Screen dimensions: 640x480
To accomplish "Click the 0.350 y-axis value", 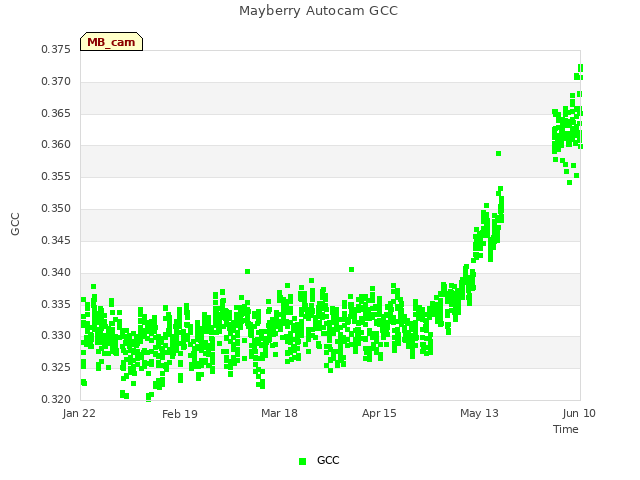I will tap(56, 209).
